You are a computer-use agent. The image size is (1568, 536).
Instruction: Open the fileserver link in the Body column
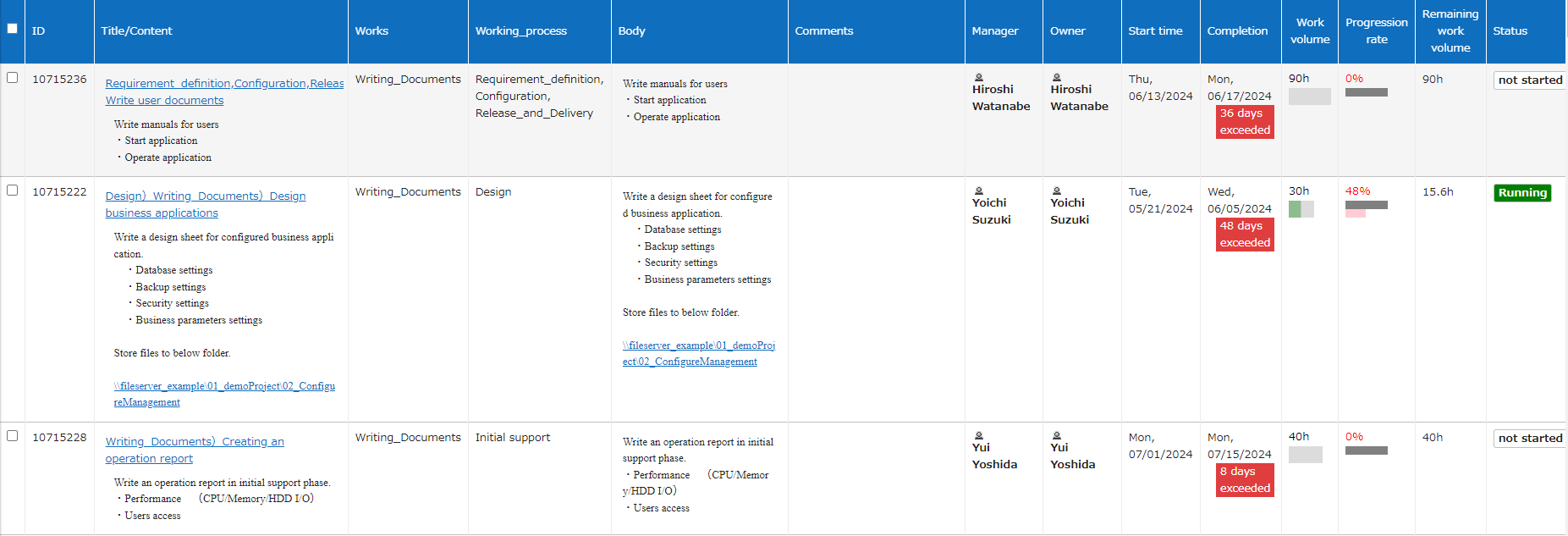pyautogui.click(x=699, y=353)
